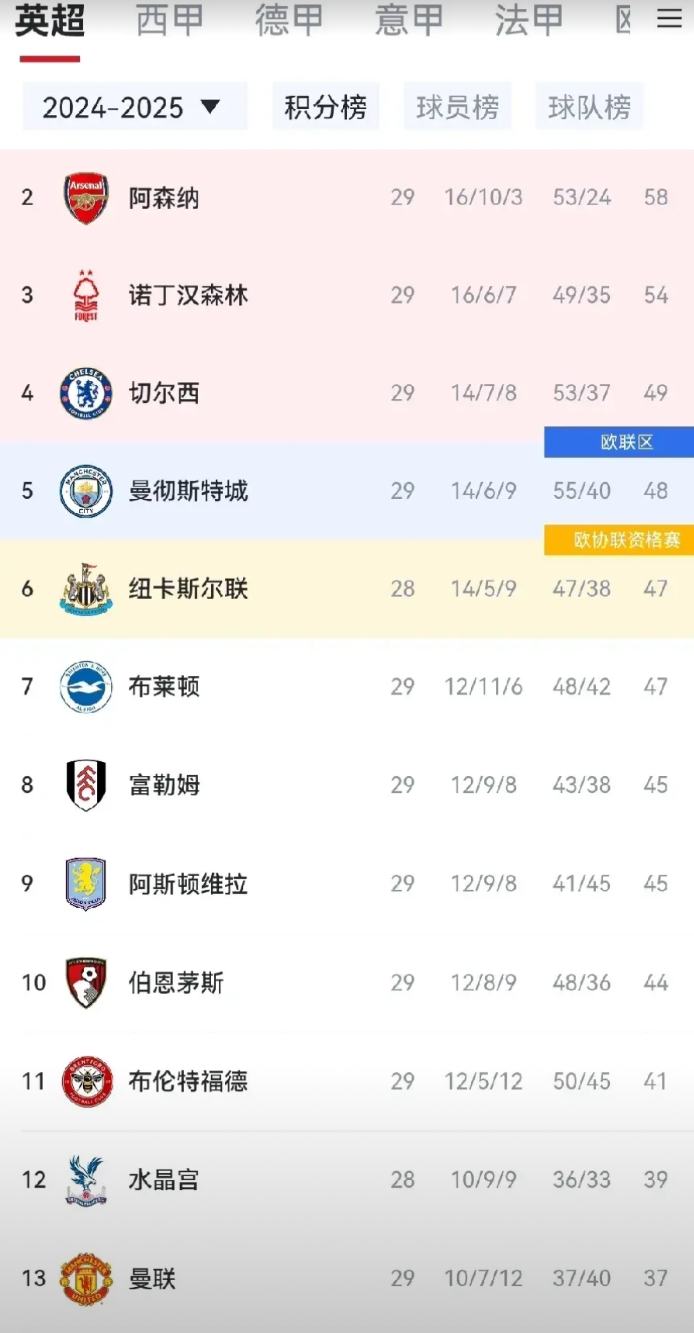Select the 球队榜 button
Screen dimensions: 694x1333
pos(589,107)
